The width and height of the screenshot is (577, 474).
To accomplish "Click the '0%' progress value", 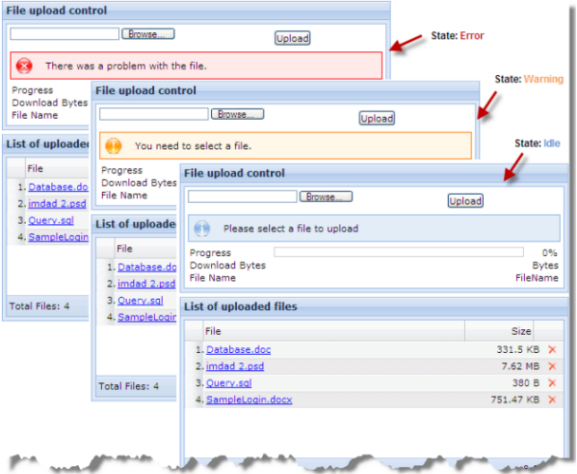I will pos(549,253).
